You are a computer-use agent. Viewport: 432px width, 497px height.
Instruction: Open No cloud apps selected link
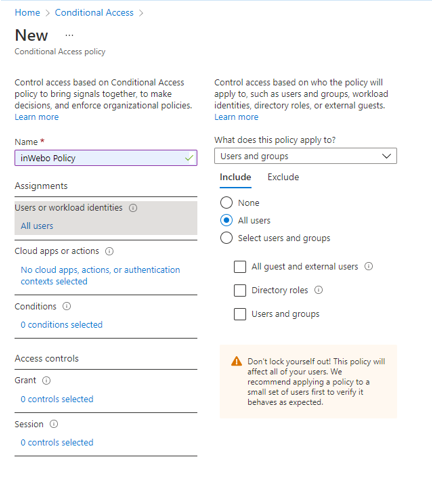[x=100, y=275]
